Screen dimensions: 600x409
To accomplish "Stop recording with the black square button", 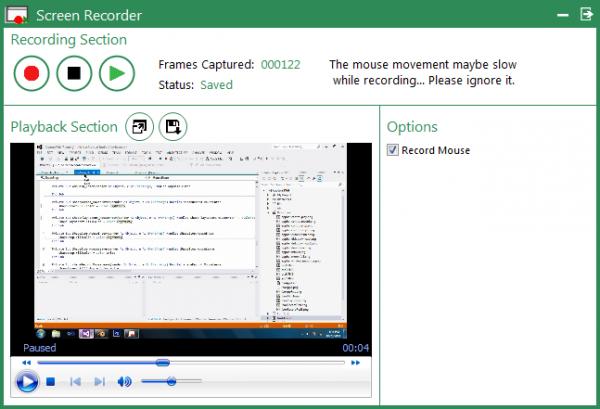I will (x=74, y=73).
